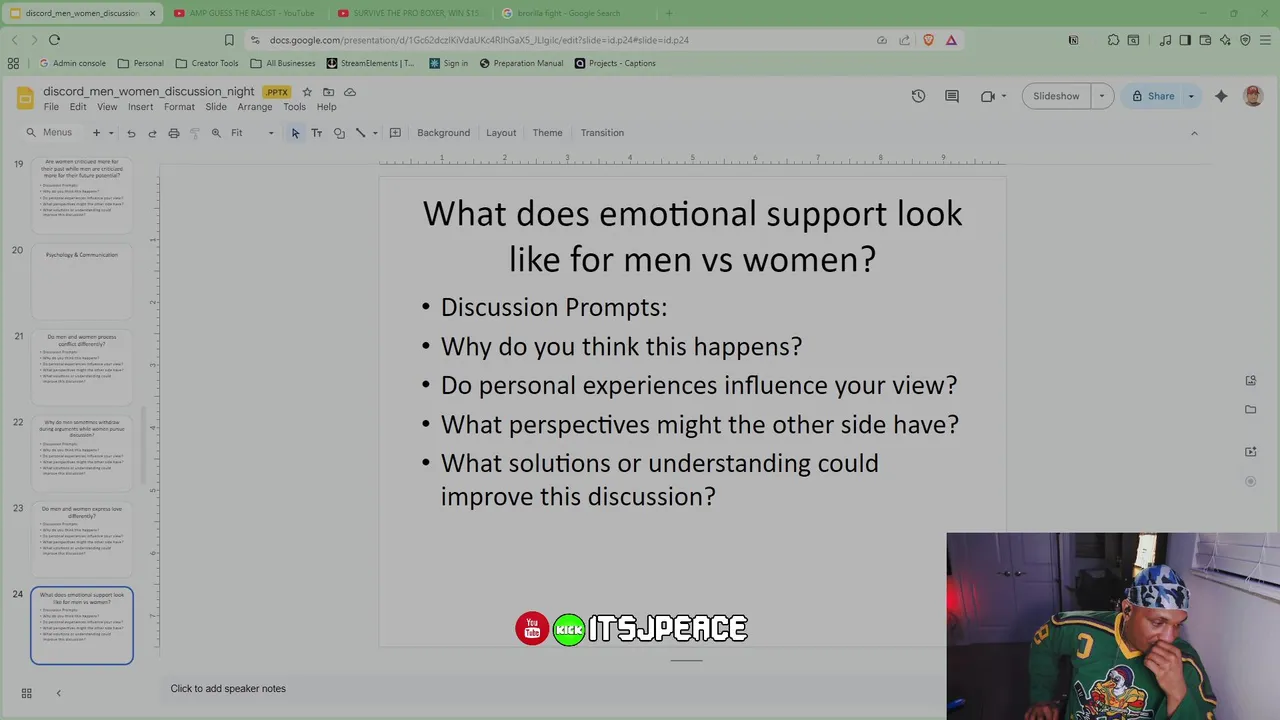Screen dimensions: 1280x720
Task: Open the Brave Shields lion icon
Action: [929, 40]
